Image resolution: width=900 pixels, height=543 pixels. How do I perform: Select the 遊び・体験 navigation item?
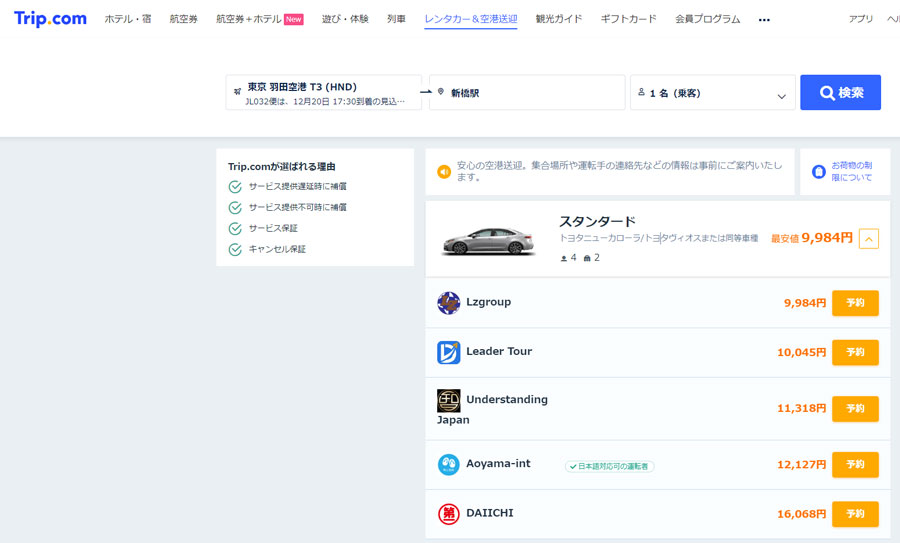[x=345, y=19]
